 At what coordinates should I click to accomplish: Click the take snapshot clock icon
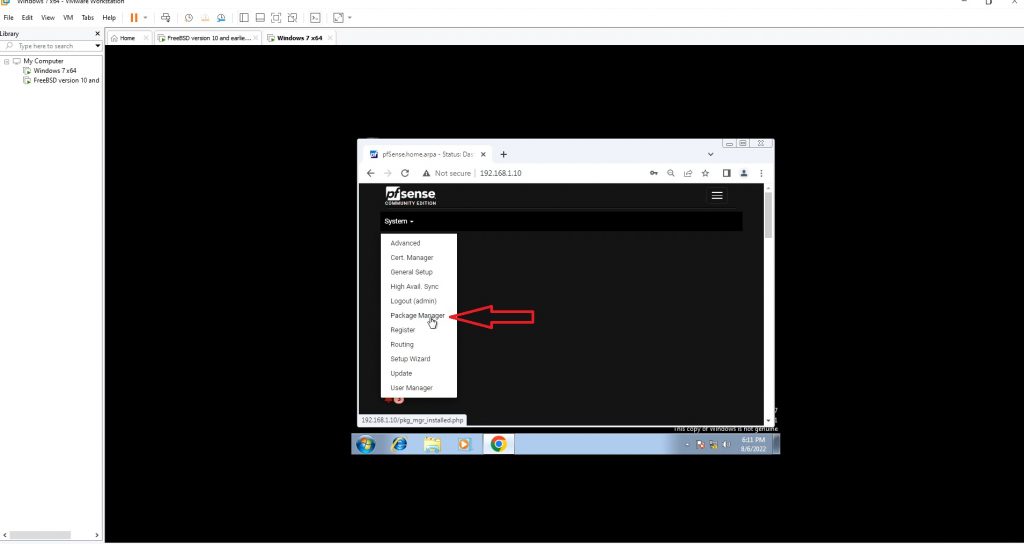188,17
